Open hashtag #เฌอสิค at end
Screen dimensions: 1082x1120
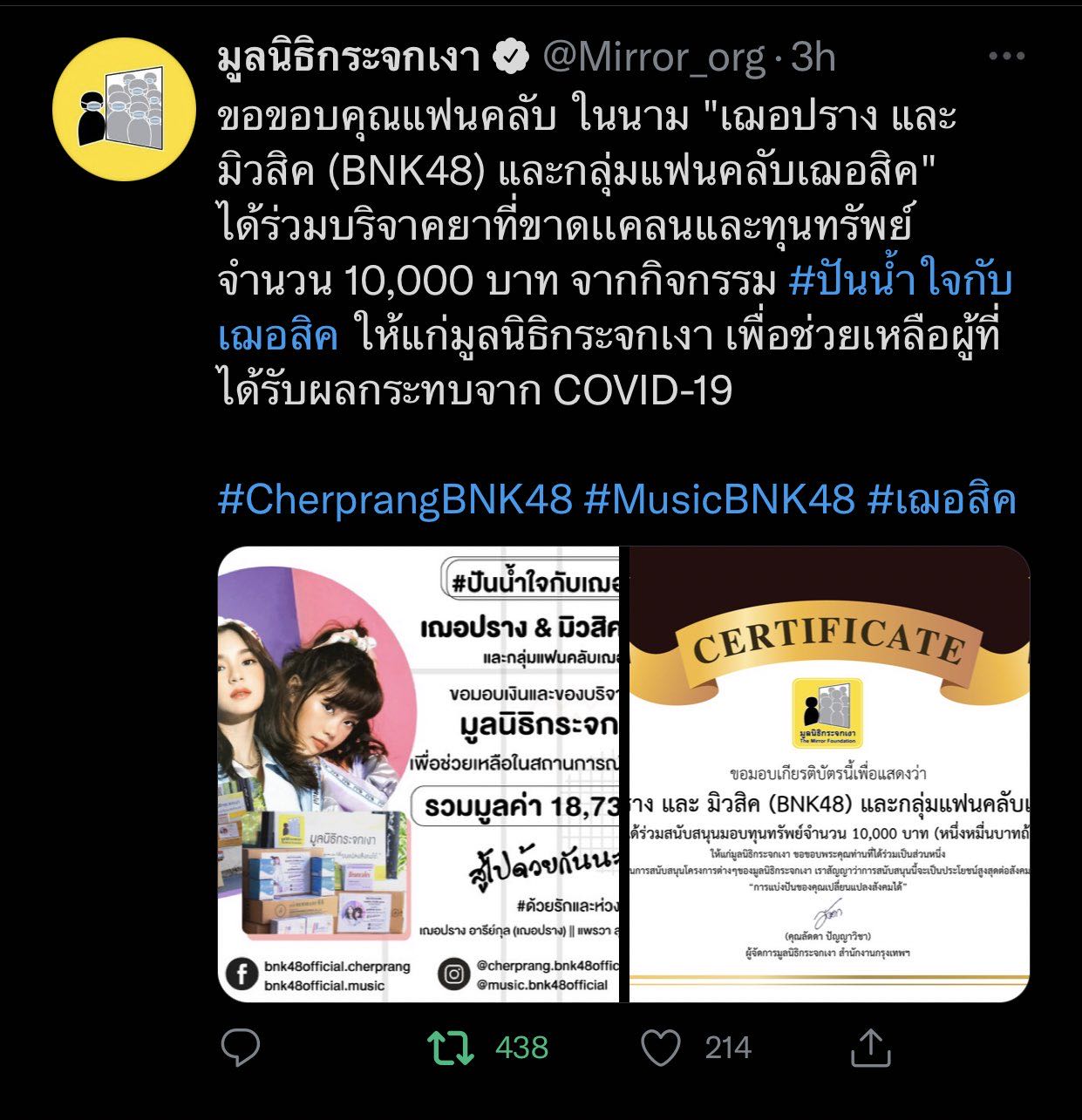tap(942, 499)
